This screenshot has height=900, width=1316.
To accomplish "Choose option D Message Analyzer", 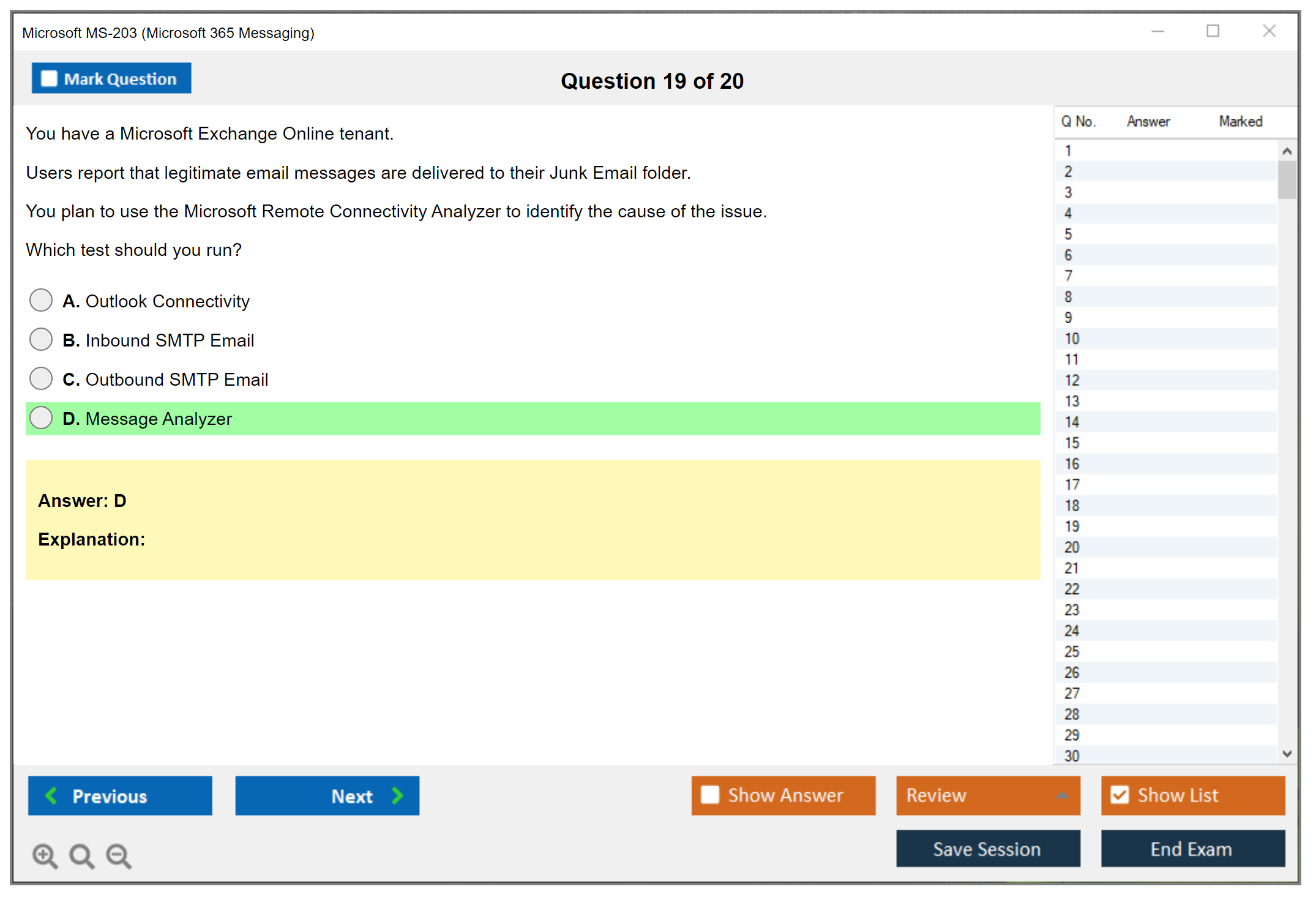I will (41, 418).
